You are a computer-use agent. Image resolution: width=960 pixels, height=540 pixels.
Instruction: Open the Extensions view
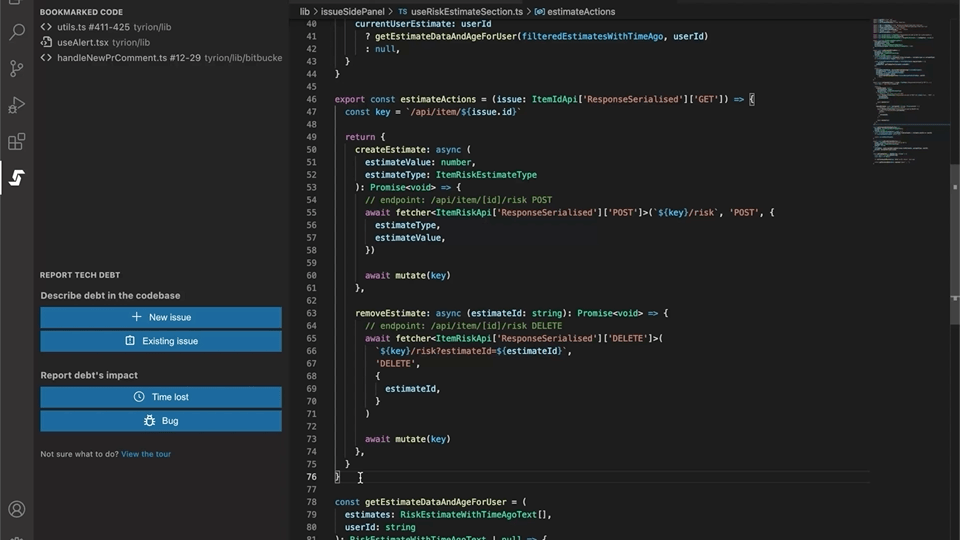[16, 142]
